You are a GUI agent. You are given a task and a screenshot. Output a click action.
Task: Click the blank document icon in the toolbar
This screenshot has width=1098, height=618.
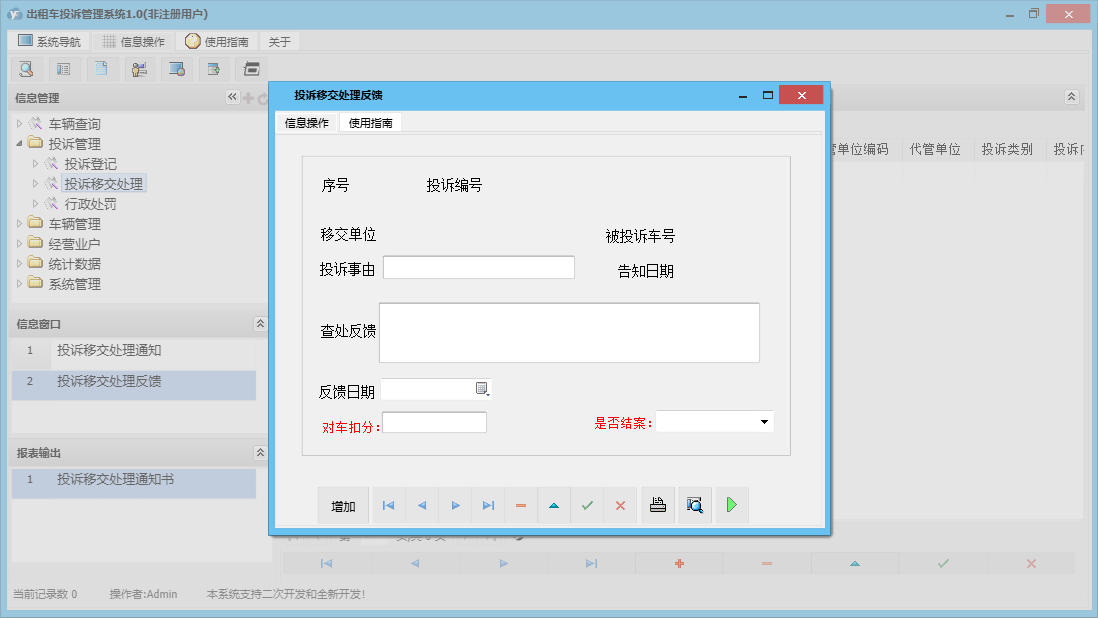pyautogui.click(x=101, y=68)
